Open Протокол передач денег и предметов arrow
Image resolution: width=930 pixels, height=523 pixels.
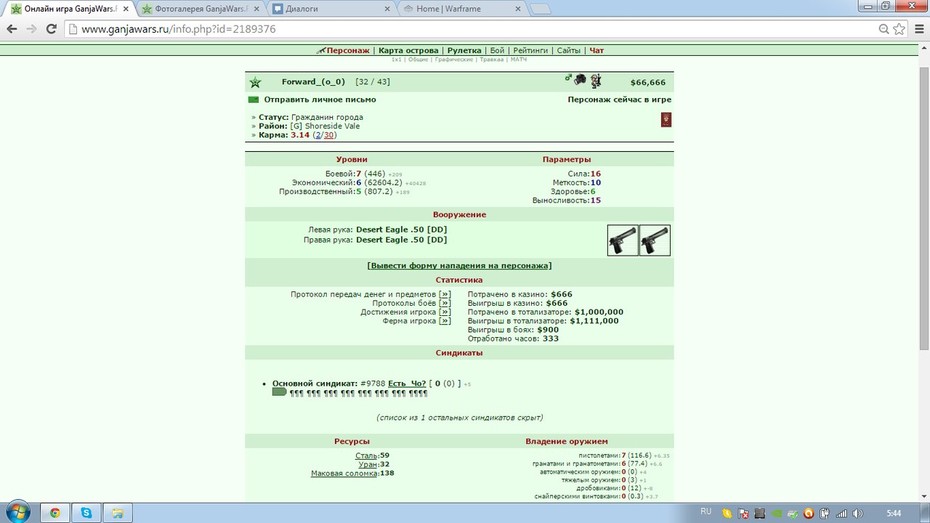(445, 294)
